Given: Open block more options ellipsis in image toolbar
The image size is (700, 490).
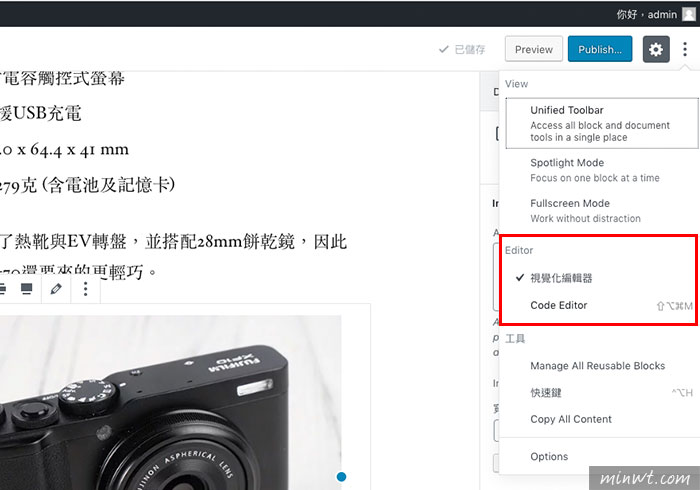Looking at the screenshot, I should pyautogui.click(x=85, y=289).
